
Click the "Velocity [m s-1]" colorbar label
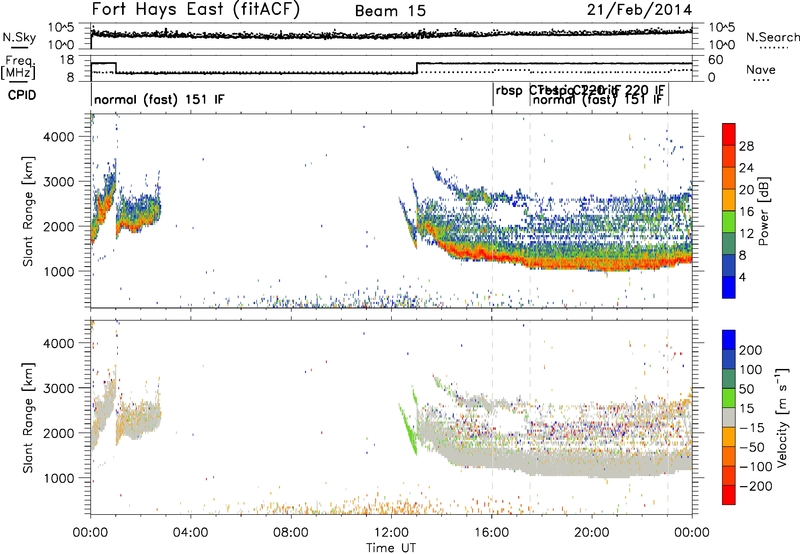click(782, 417)
